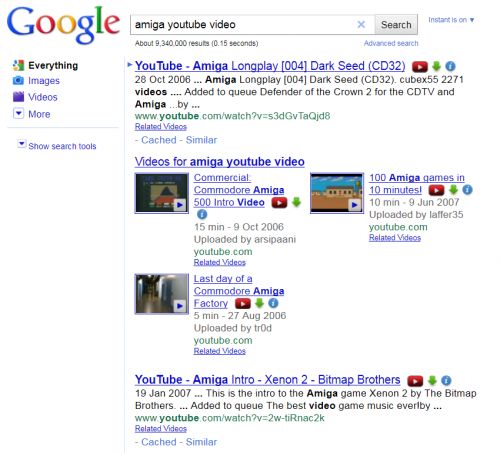The width and height of the screenshot is (500, 453).
Task: Click text Uploaded by tr0d
Action: tap(233, 328)
